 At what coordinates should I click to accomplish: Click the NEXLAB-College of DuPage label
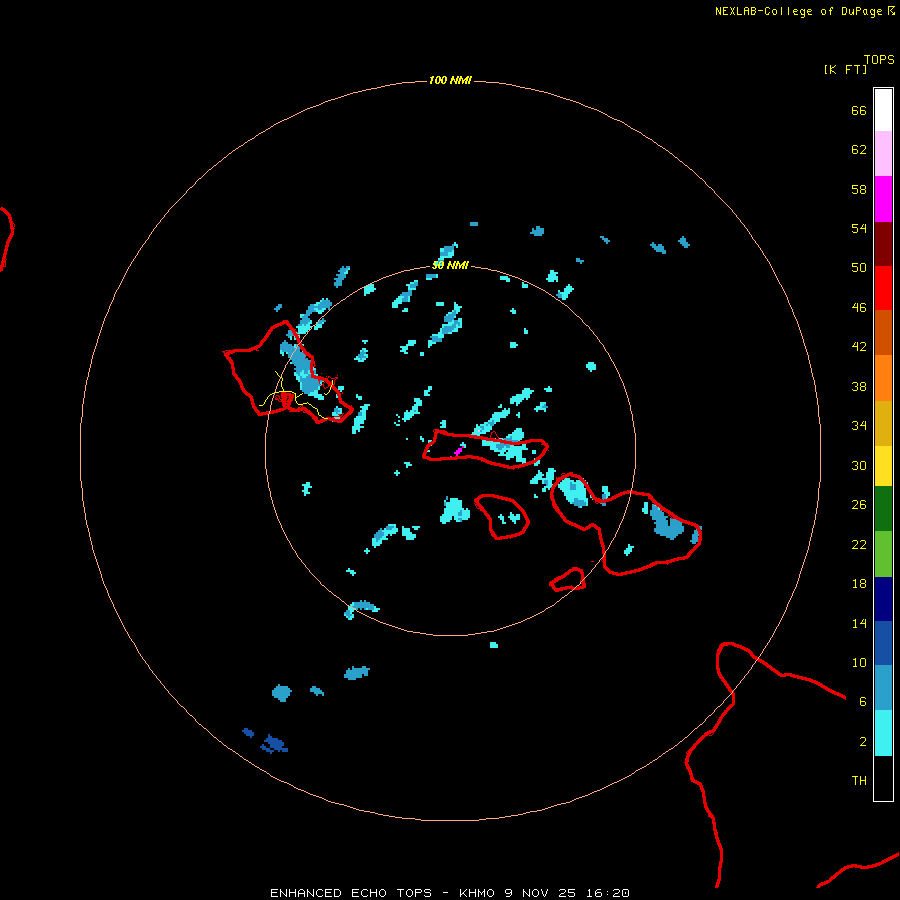[798, 11]
